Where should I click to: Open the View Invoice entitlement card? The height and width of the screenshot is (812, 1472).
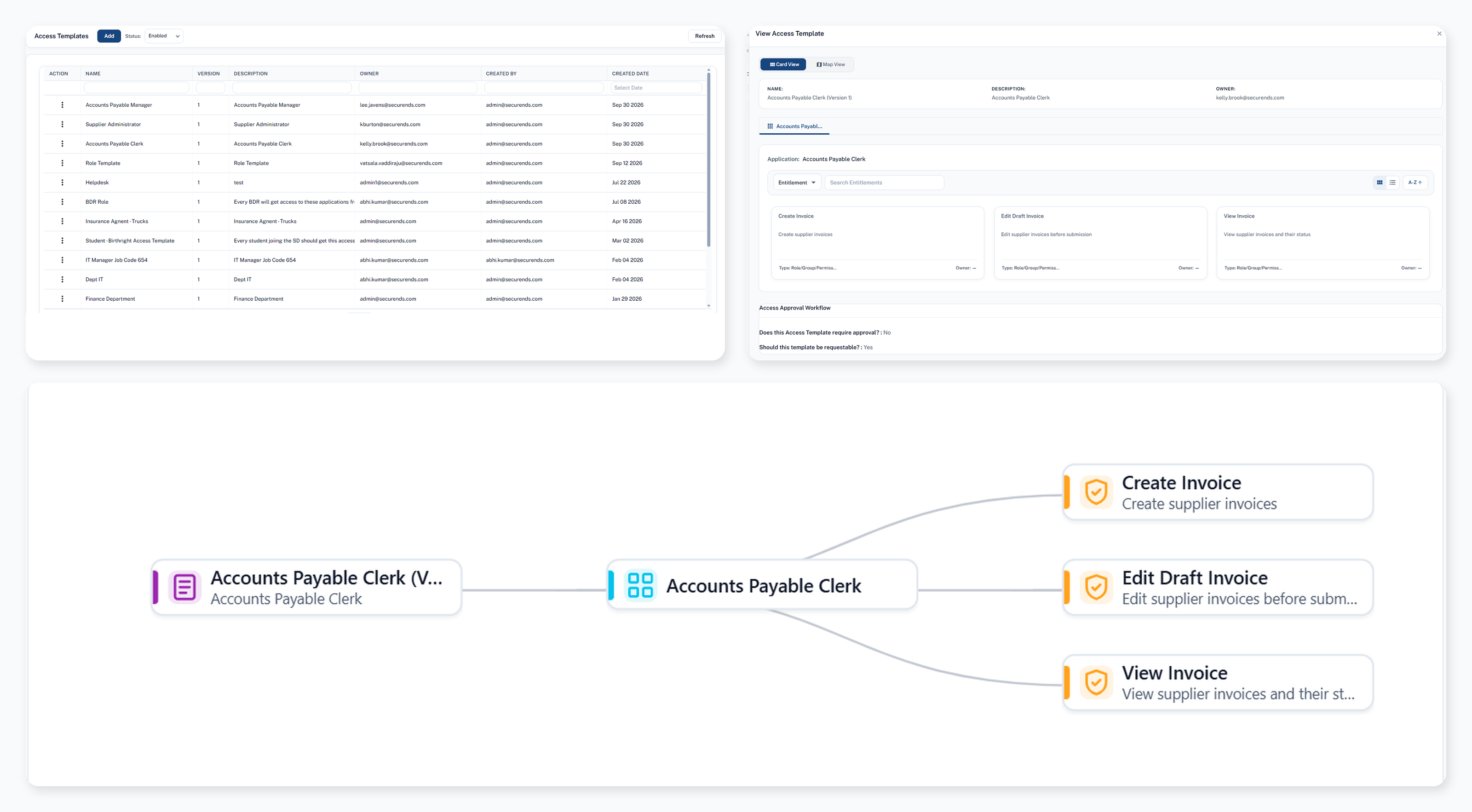coord(1323,243)
